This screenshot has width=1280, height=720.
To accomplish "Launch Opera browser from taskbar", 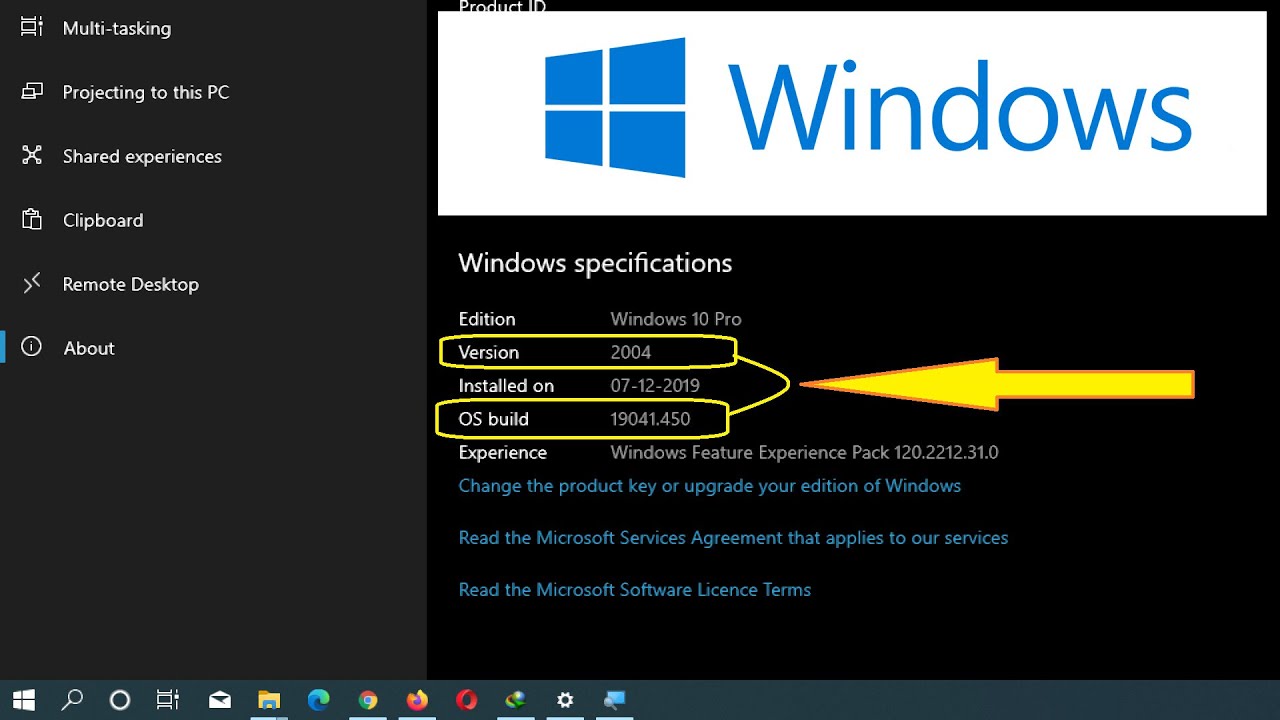I will click(466, 700).
